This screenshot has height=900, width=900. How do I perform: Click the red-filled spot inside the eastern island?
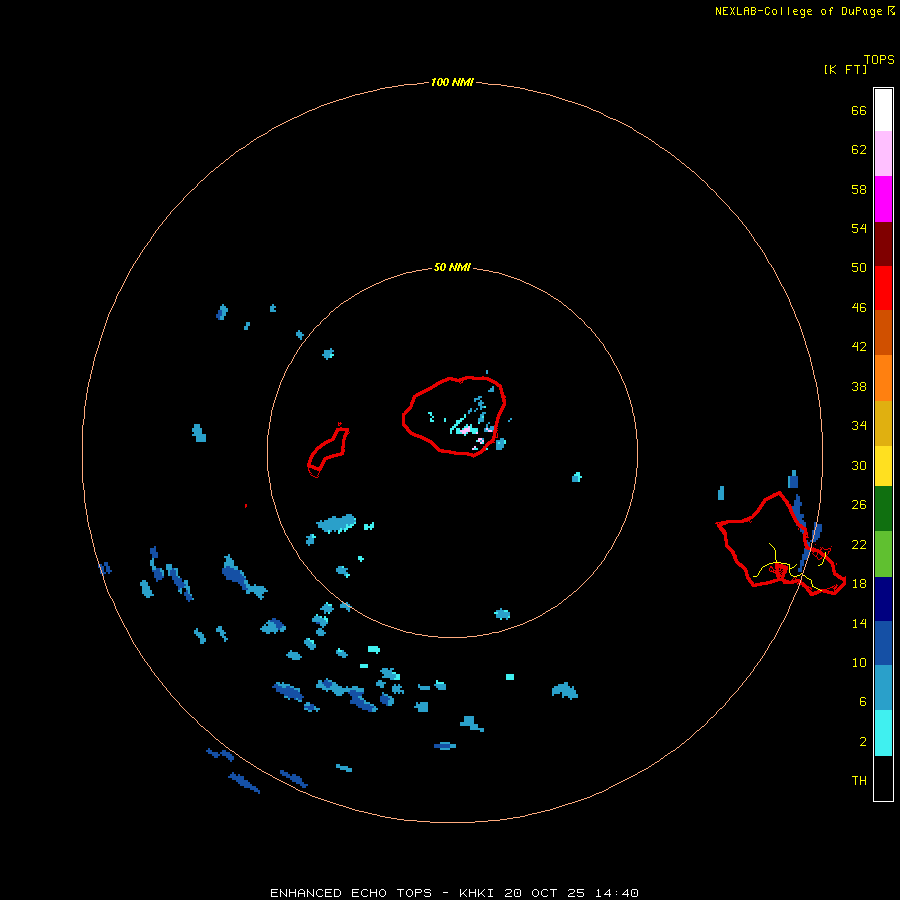[780, 570]
